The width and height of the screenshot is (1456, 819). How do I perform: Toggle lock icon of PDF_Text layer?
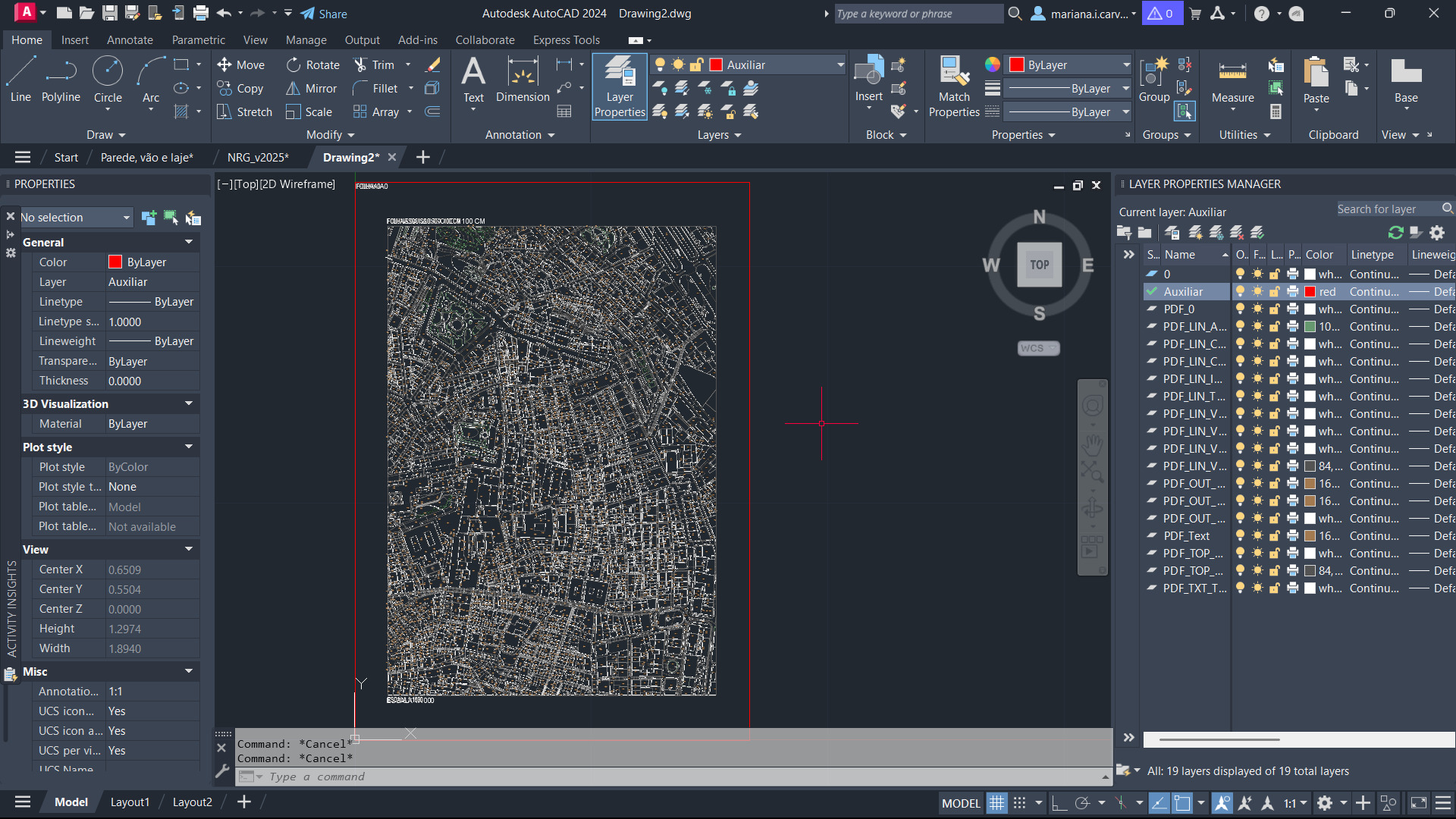click(1275, 536)
